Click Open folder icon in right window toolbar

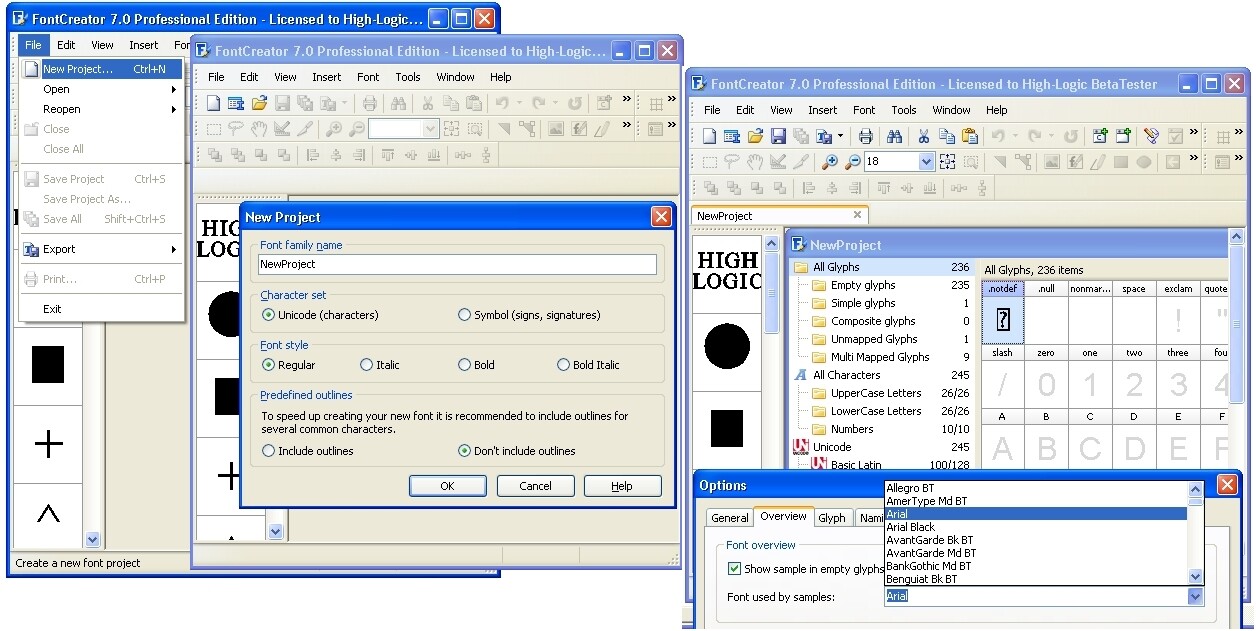pyautogui.click(x=756, y=136)
